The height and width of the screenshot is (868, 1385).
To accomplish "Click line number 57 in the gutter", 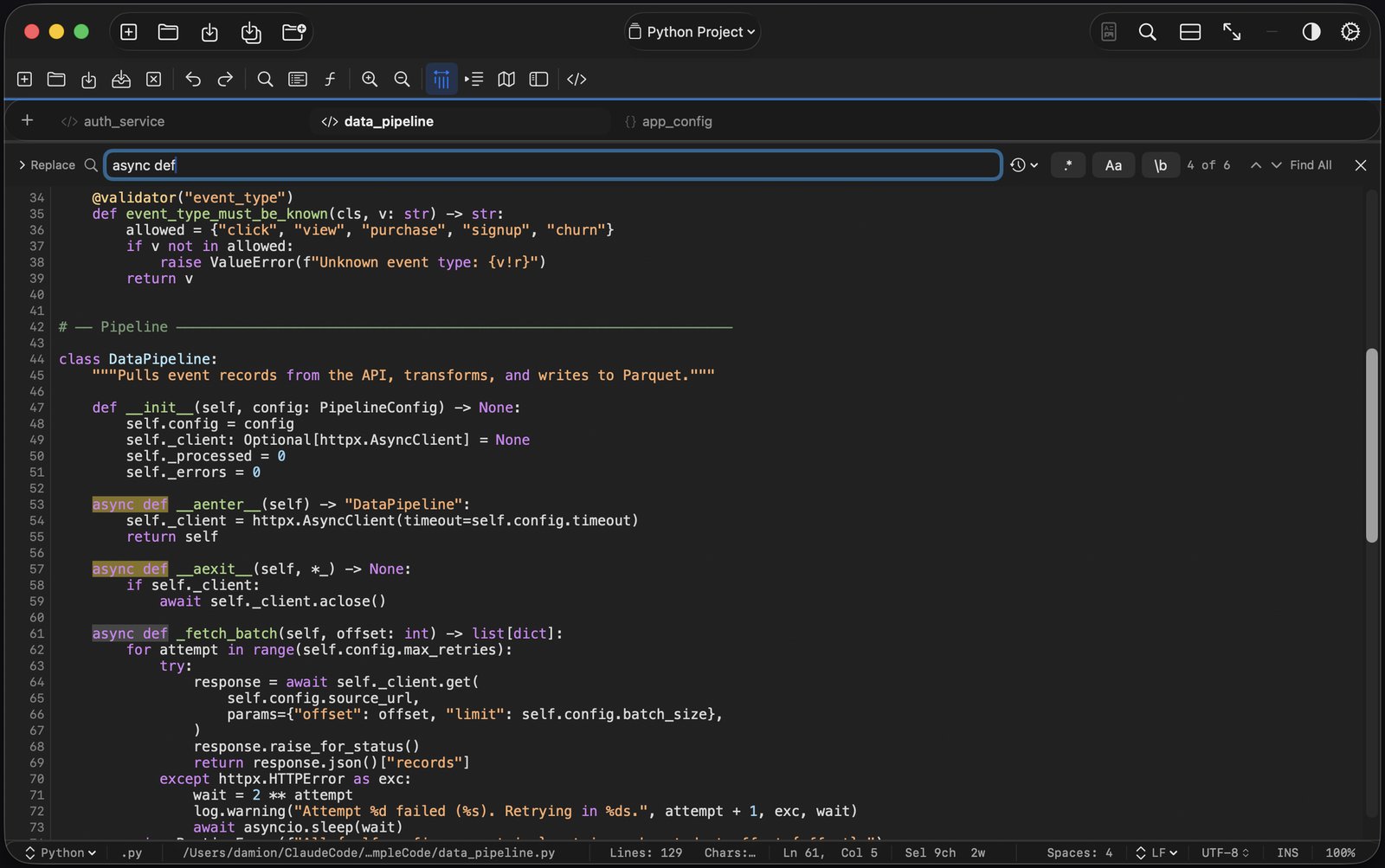I will (x=36, y=569).
